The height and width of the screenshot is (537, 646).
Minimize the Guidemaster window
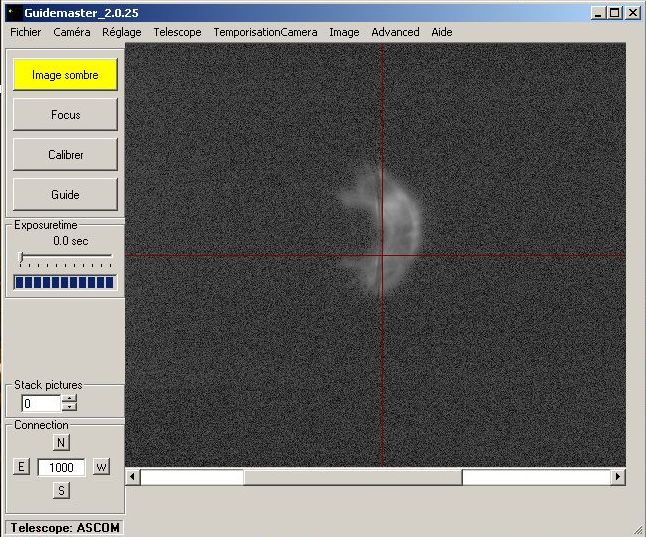[x=597, y=13]
